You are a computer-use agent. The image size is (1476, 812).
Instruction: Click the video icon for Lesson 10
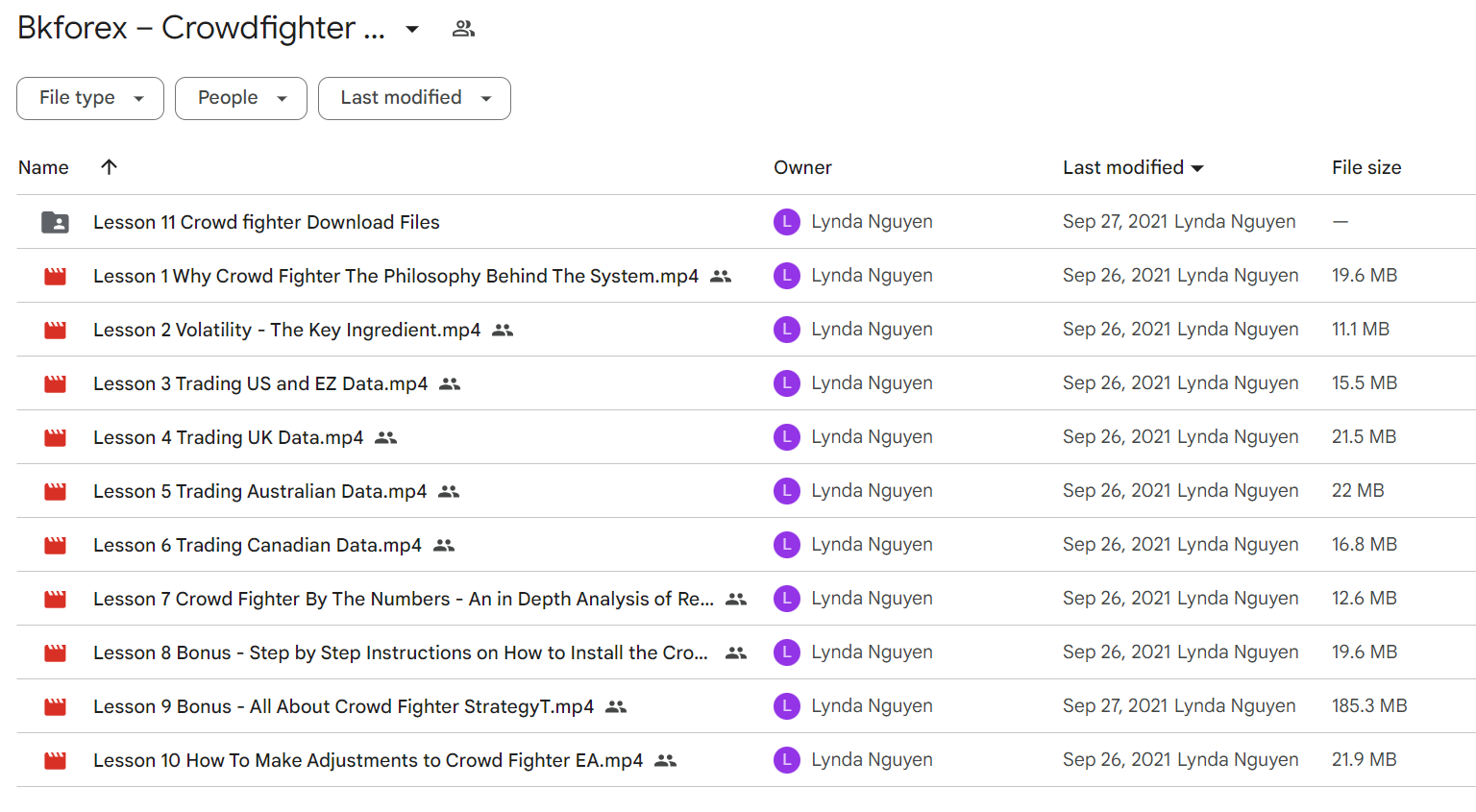tap(55, 760)
